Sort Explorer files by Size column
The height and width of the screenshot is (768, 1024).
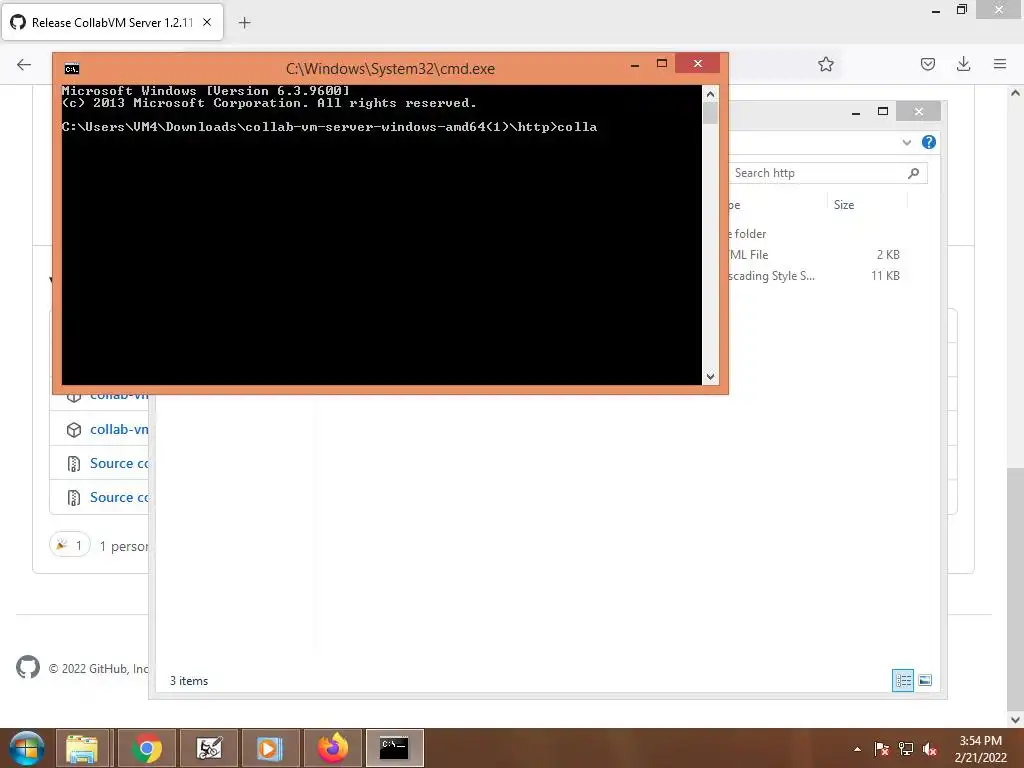click(x=844, y=204)
